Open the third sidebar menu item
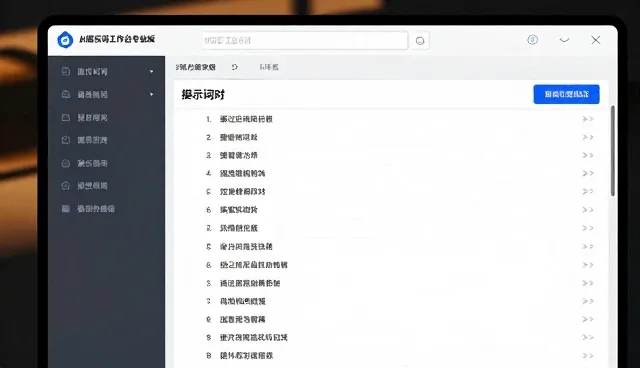 pos(107,117)
